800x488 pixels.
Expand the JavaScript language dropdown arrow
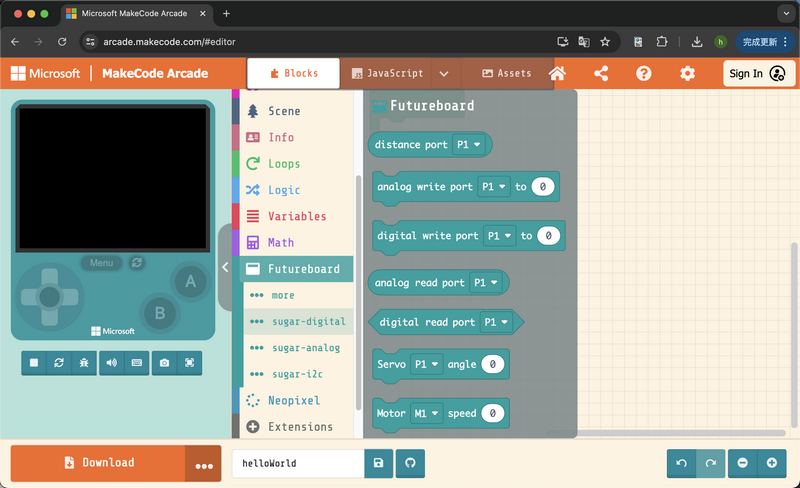pos(444,73)
